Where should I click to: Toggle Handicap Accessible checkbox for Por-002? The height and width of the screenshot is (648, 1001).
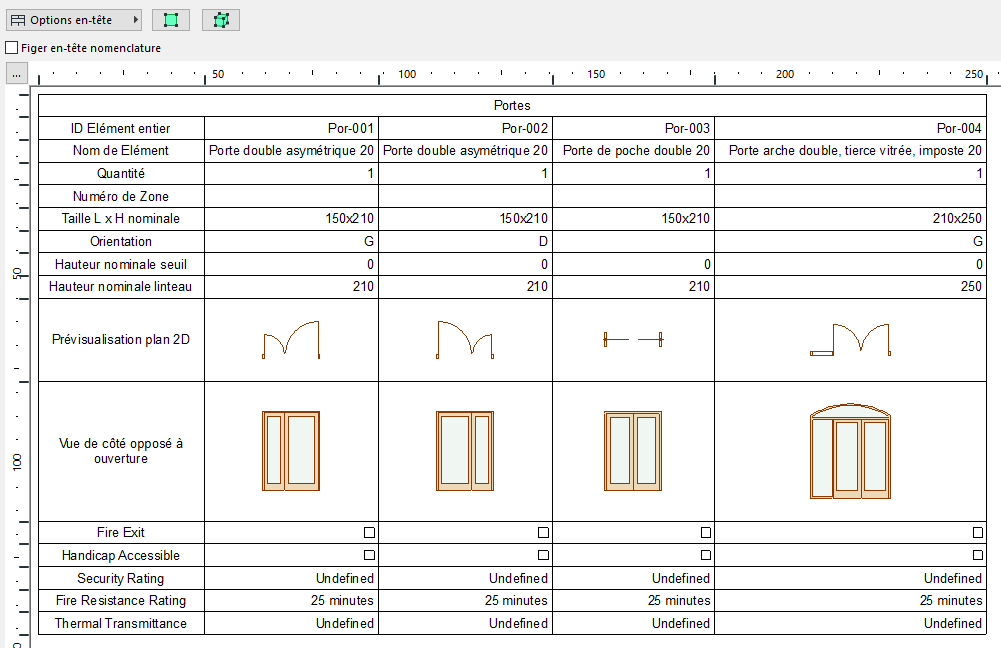pyautogui.click(x=543, y=555)
